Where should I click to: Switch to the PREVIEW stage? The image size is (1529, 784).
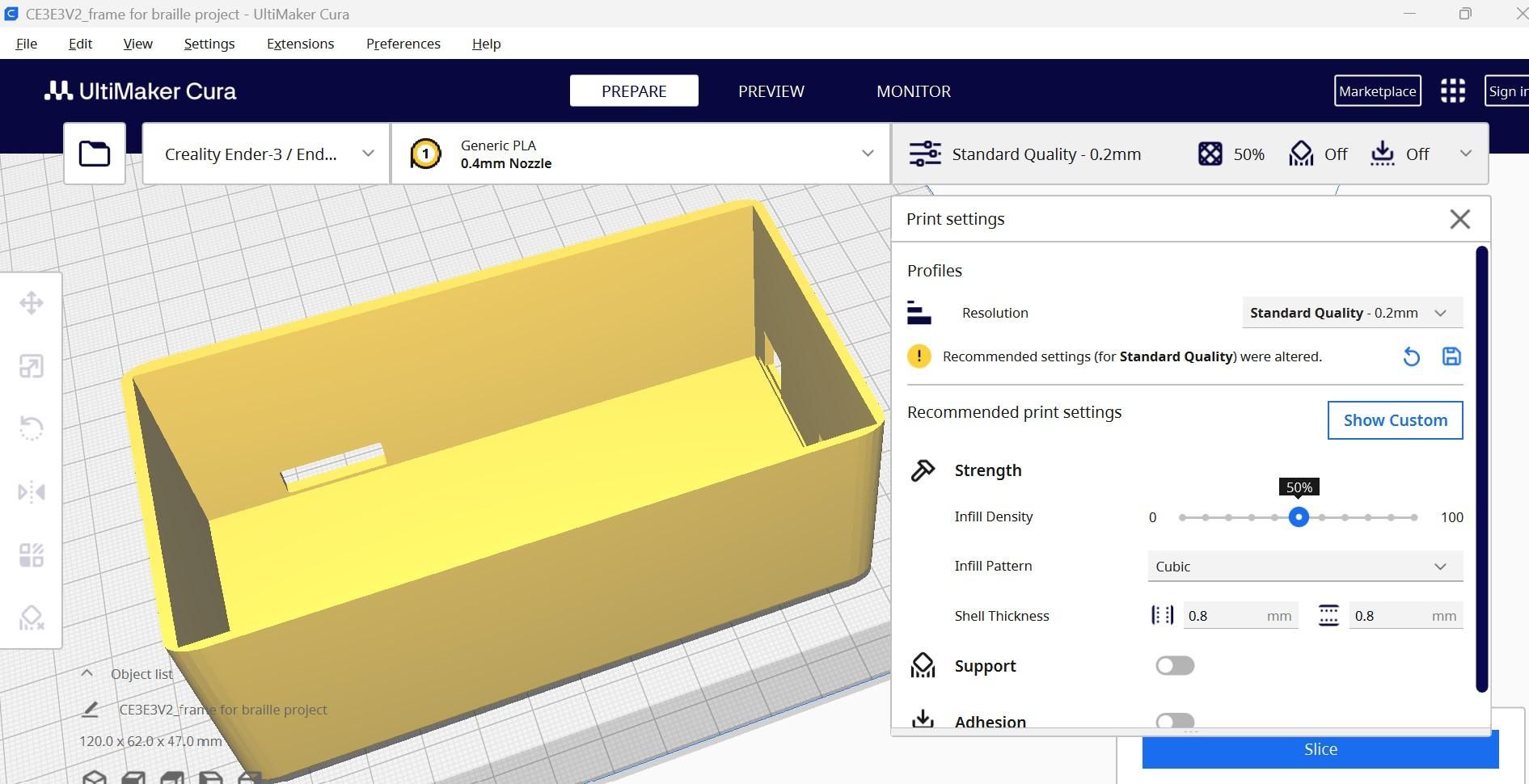click(x=771, y=91)
